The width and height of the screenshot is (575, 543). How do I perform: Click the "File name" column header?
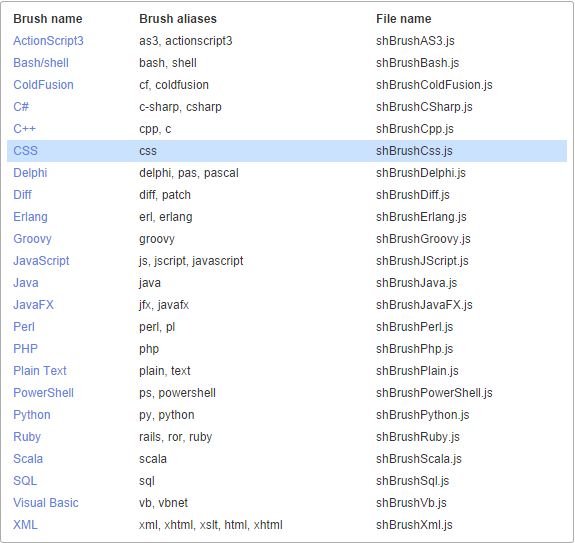[x=404, y=19]
